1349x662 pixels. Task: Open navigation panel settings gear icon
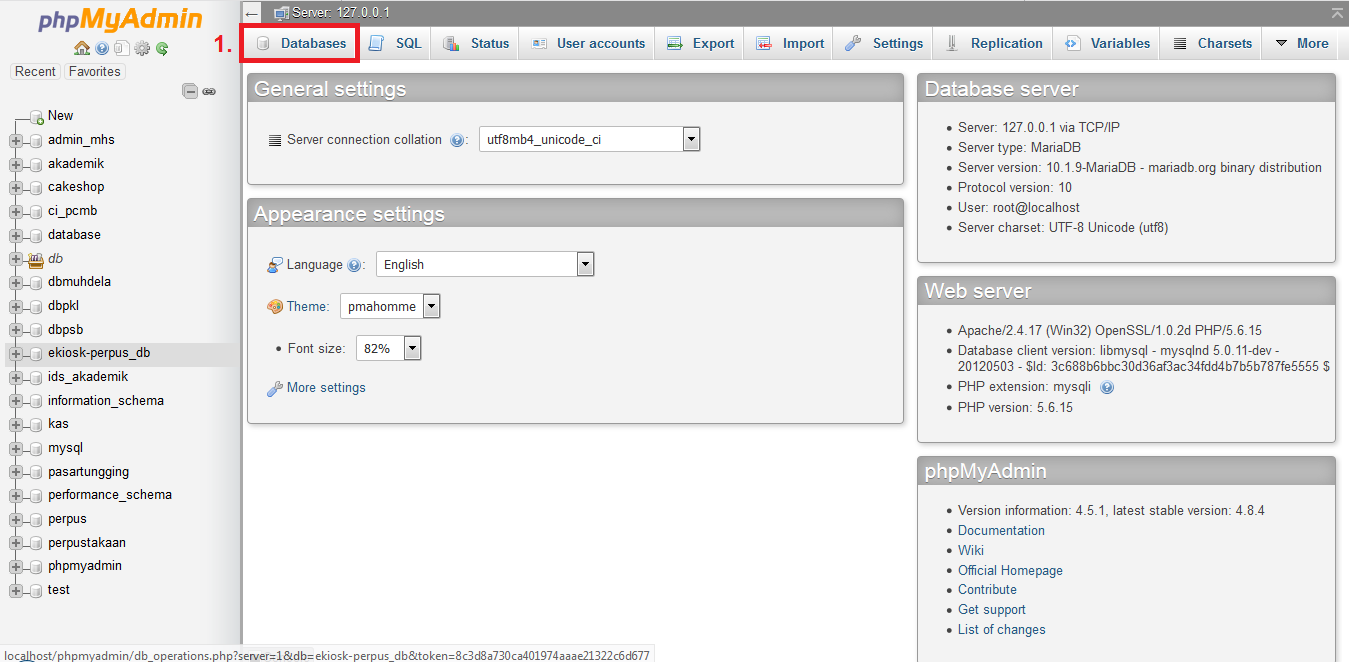(142, 48)
